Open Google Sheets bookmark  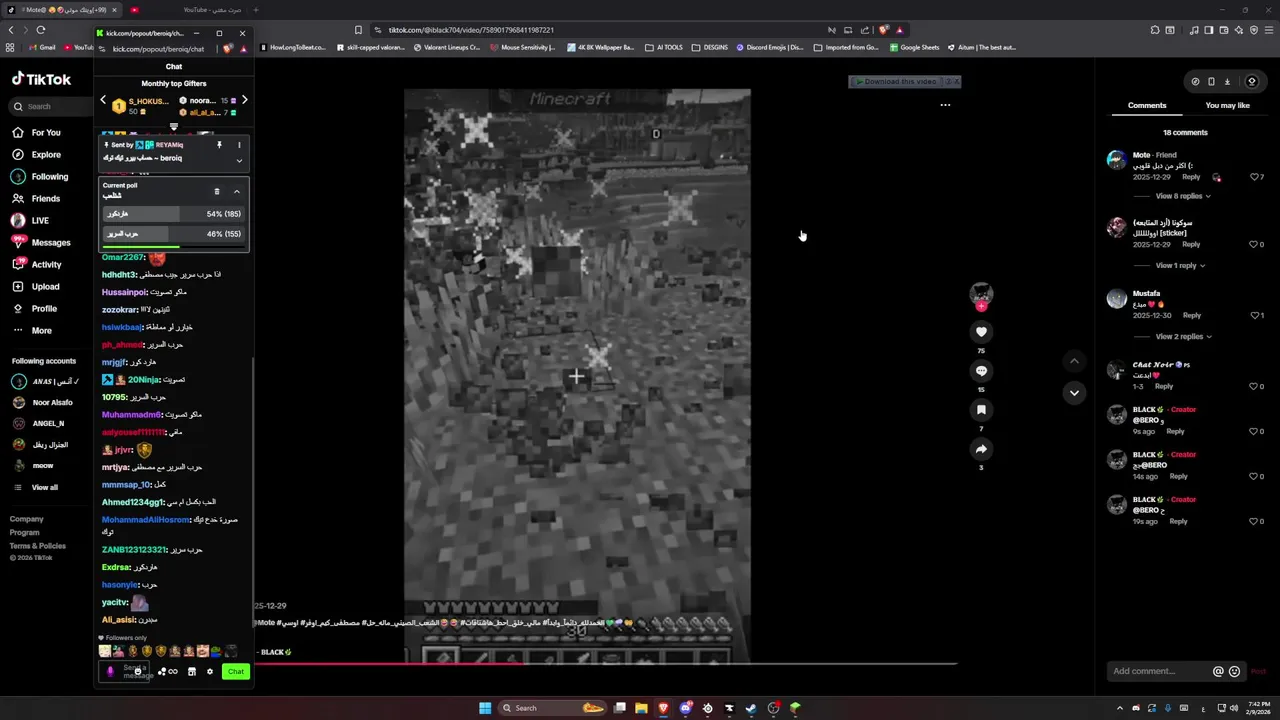pyautogui.click(x=914, y=47)
